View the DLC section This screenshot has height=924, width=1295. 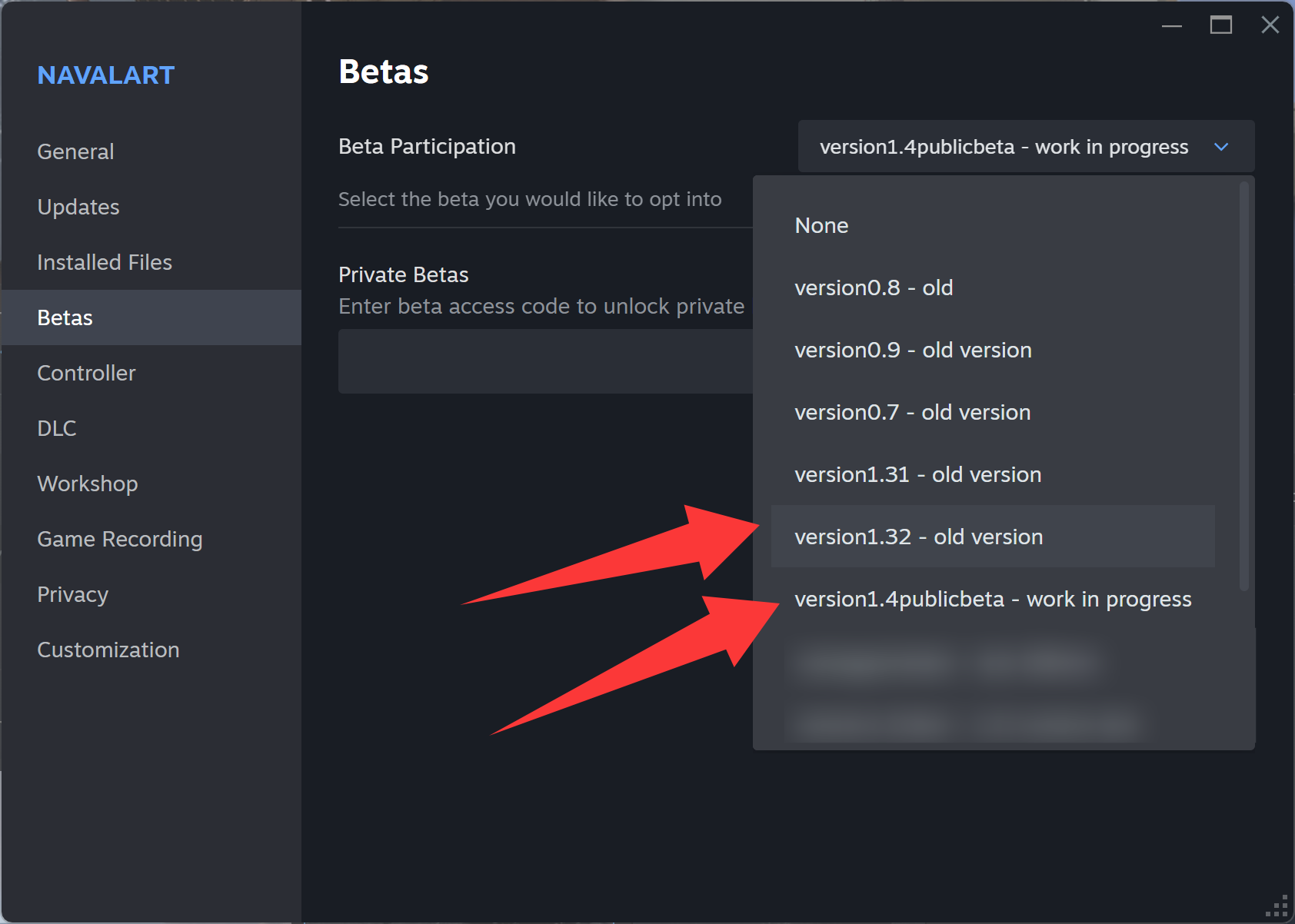[x=56, y=428]
